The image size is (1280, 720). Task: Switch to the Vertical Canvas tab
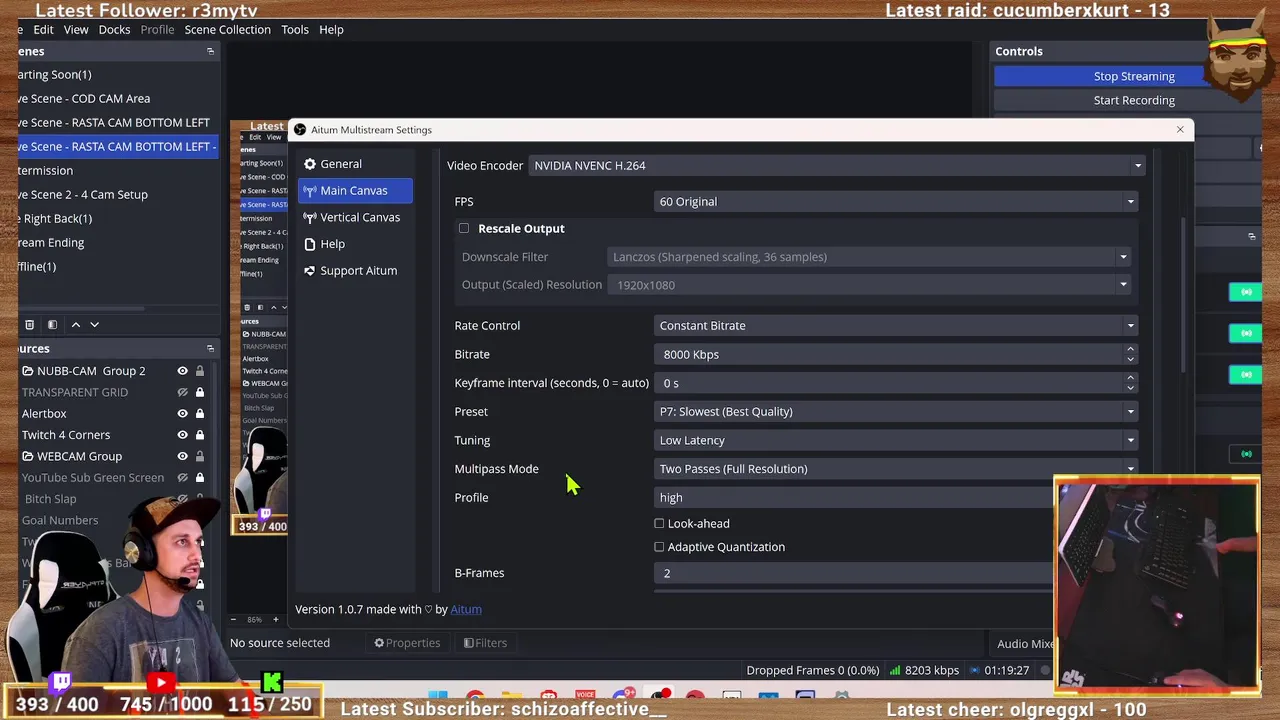pyautogui.click(x=355, y=217)
